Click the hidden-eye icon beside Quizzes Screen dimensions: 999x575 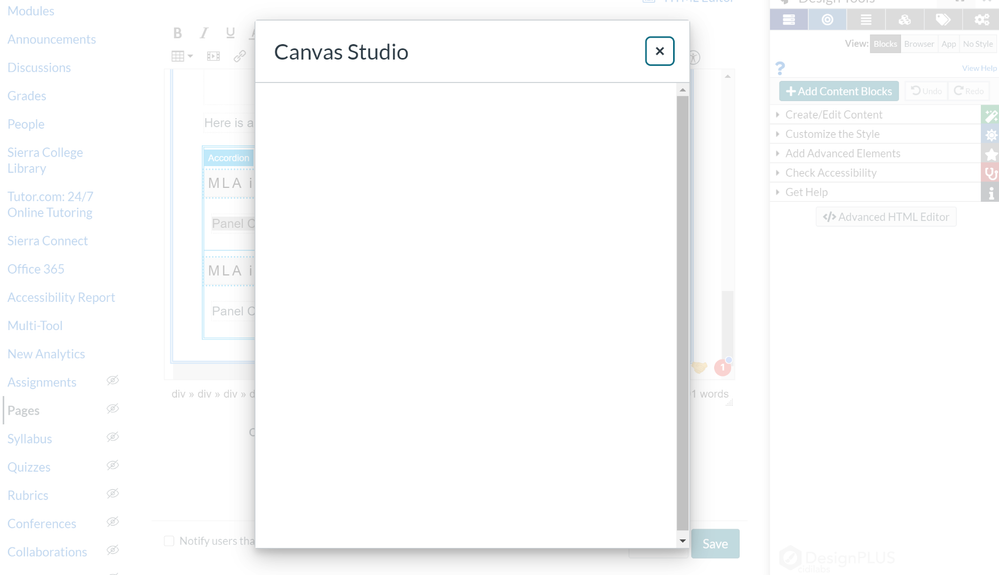113,465
